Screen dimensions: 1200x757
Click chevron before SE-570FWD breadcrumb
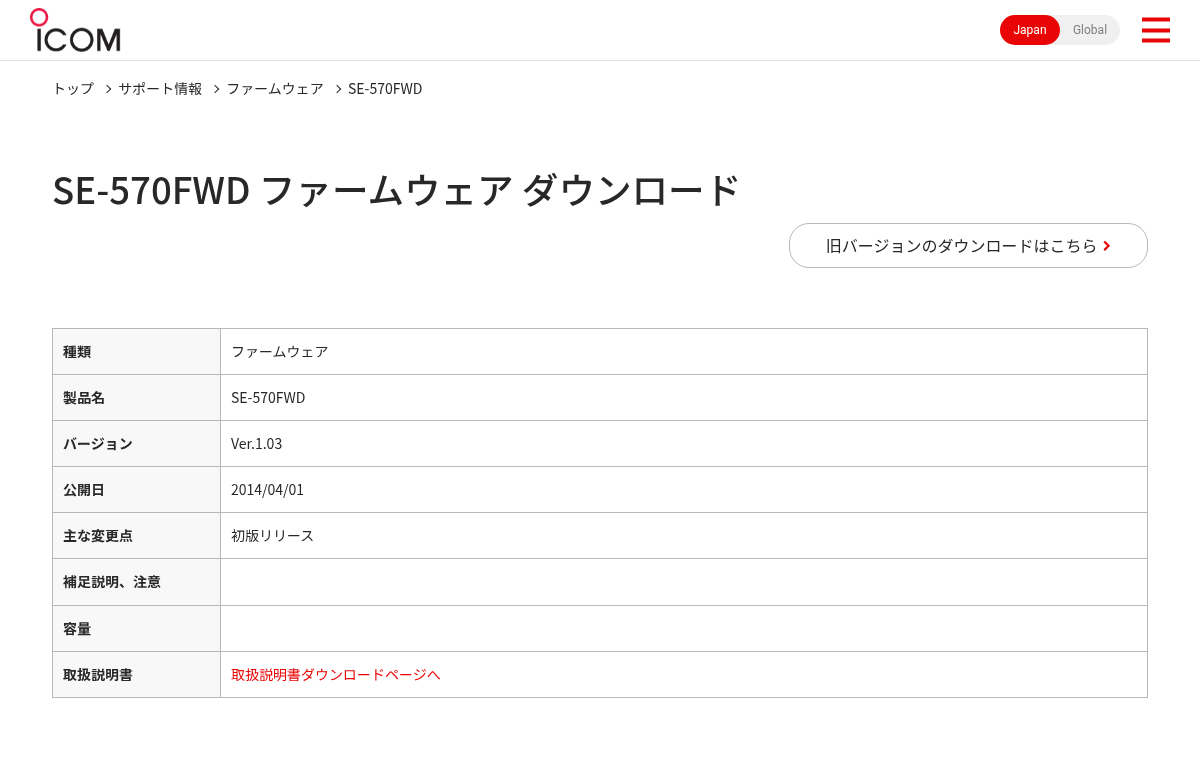pos(338,89)
